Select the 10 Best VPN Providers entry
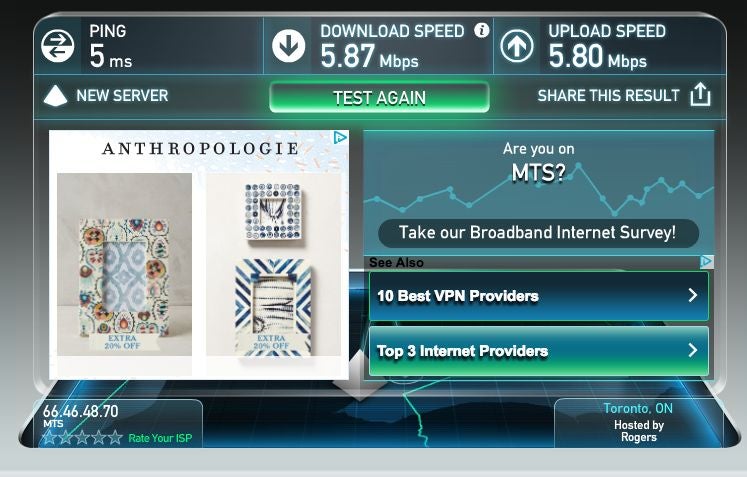 [x=539, y=296]
